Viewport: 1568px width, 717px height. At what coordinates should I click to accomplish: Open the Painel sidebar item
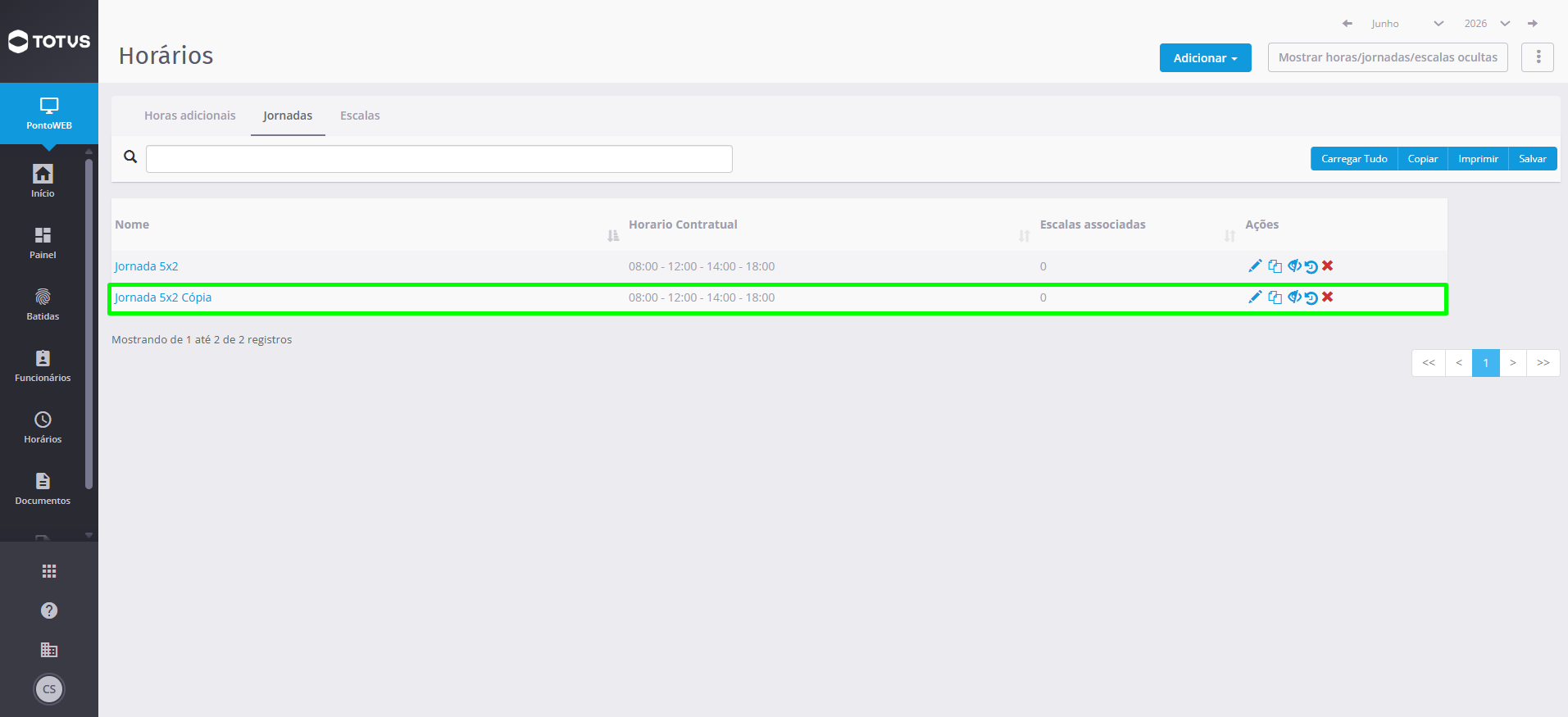coord(43,243)
